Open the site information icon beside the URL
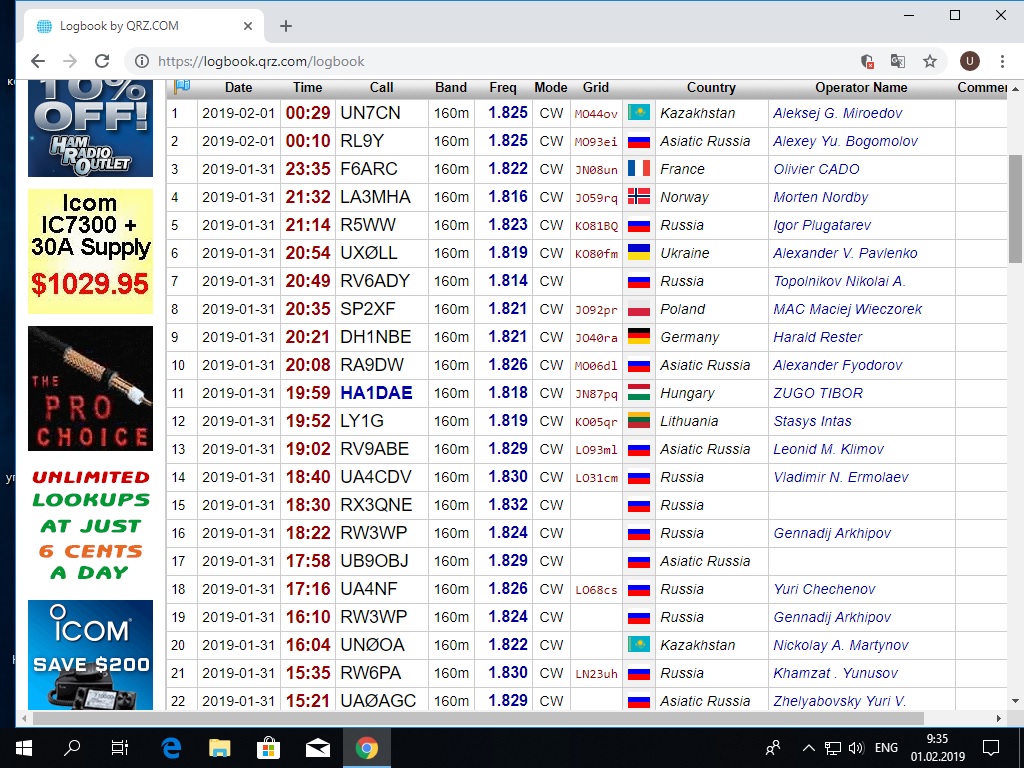1024x768 pixels. 142,61
